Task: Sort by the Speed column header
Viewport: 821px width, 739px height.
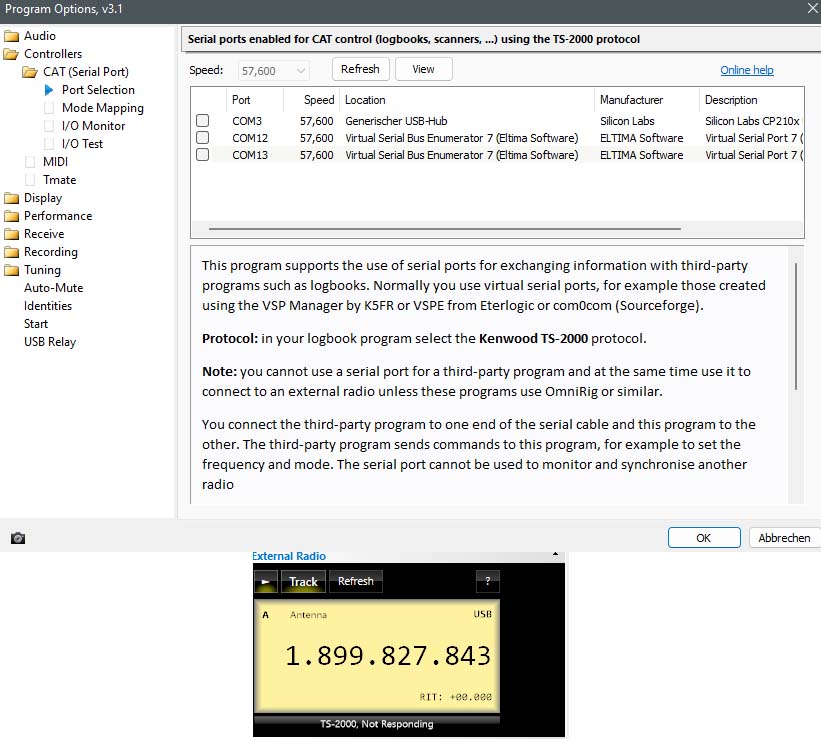Action: (312, 100)
